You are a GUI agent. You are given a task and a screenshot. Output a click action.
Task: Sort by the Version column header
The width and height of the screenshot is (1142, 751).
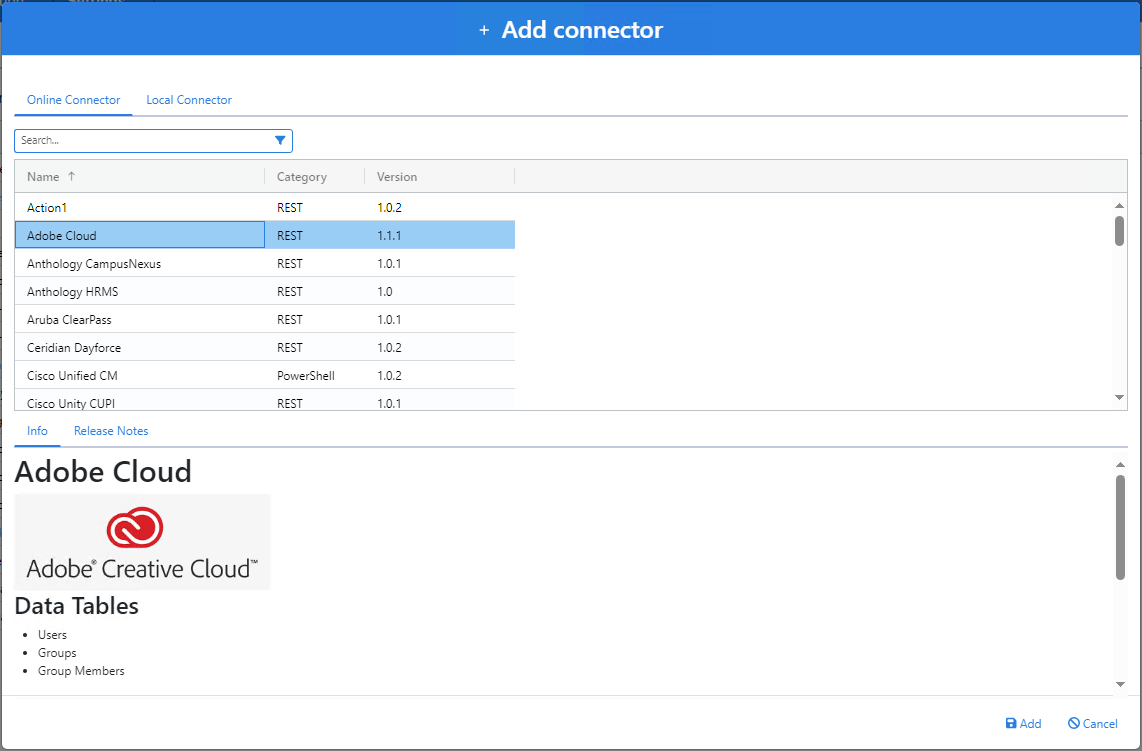pos(397,177)
